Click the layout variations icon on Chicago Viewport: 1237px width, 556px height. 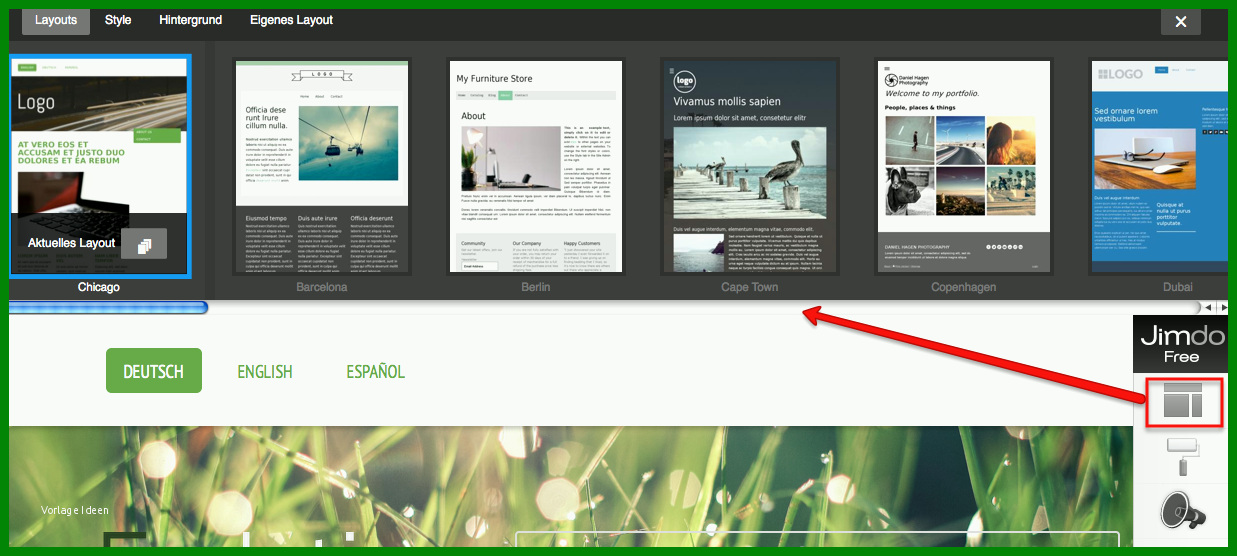tap(144, 244)
